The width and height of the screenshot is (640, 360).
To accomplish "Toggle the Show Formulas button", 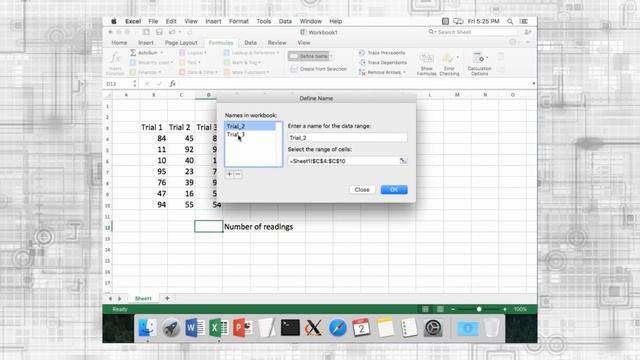I will [x=427, y=63].
